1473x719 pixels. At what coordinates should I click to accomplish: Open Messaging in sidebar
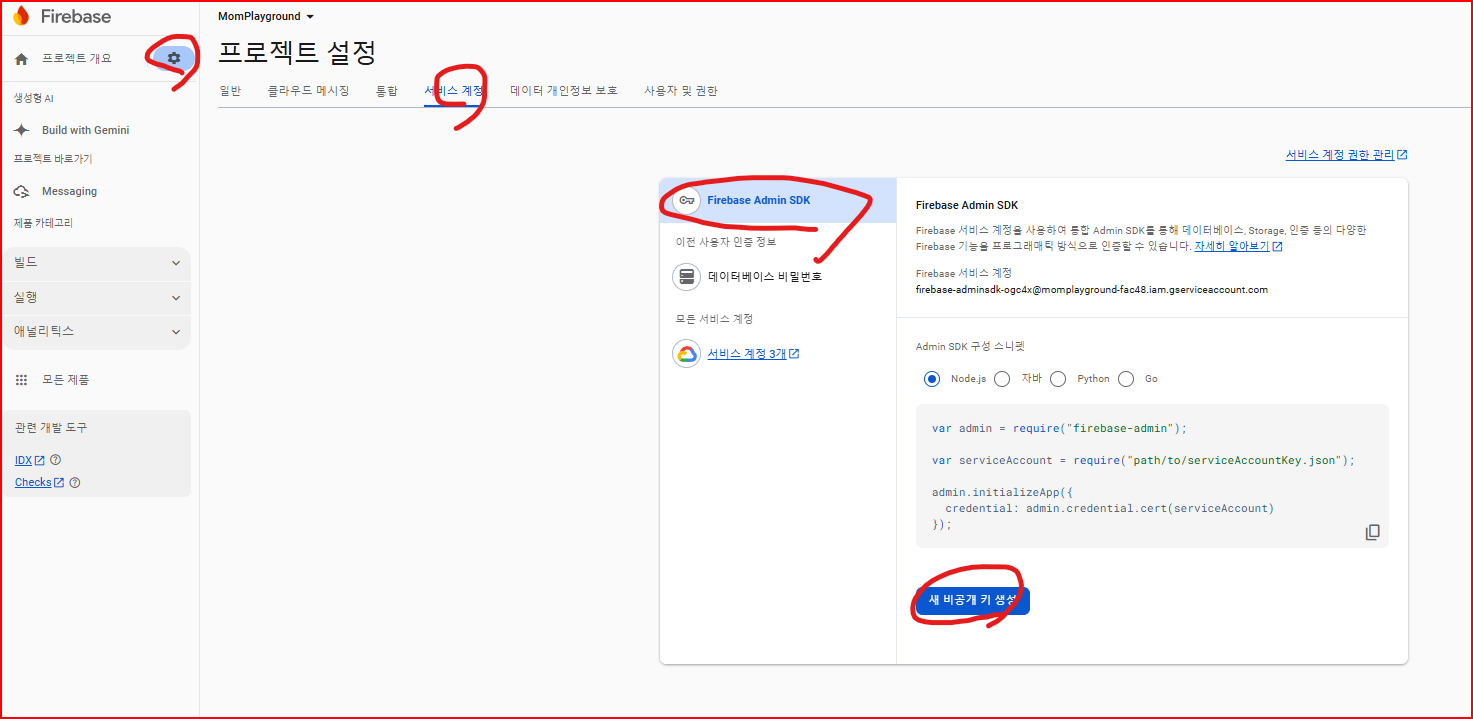pyautogui.click(x=69, y=191)
